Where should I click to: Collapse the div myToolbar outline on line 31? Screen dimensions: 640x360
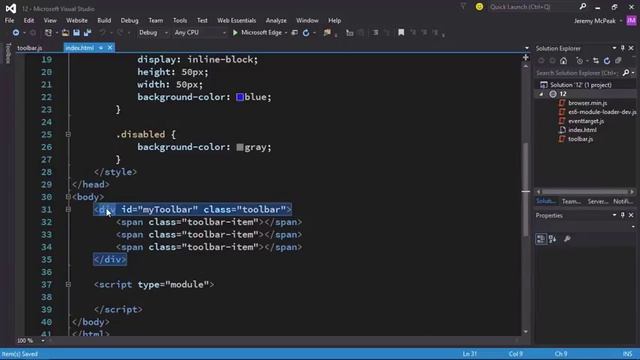(x=68, y=209)
